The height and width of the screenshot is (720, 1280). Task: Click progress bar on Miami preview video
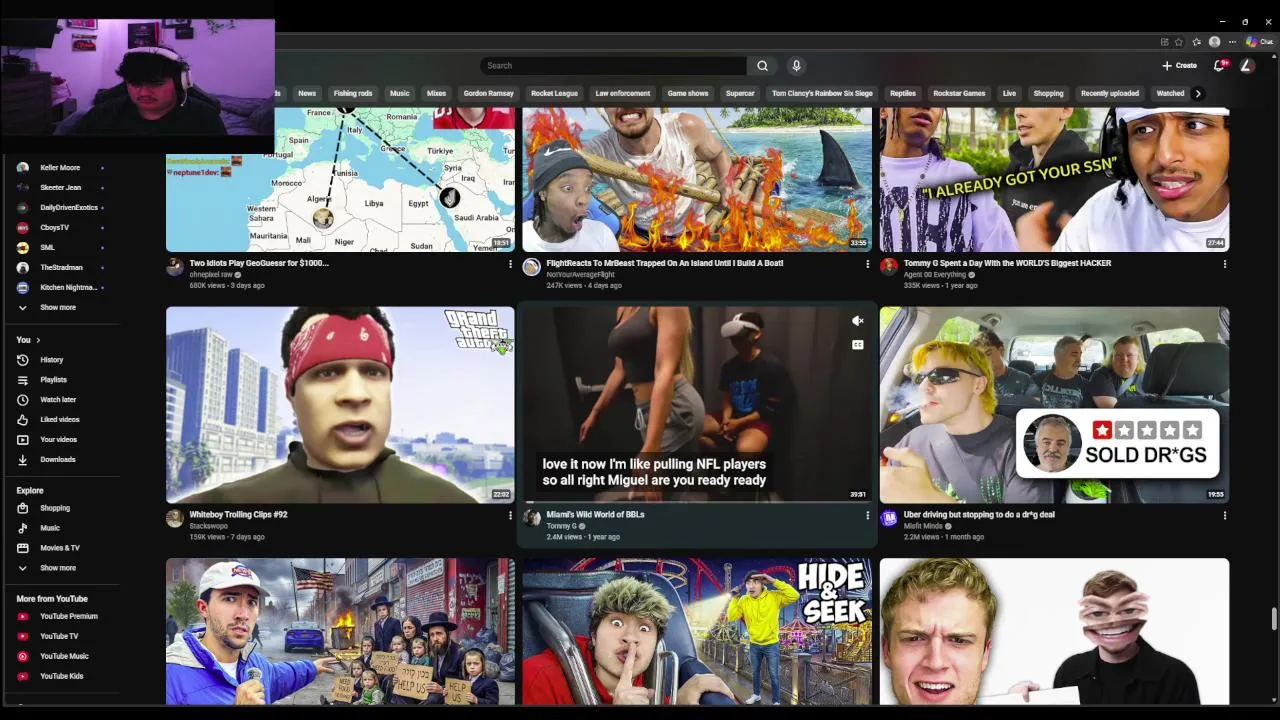coord(697,502)
